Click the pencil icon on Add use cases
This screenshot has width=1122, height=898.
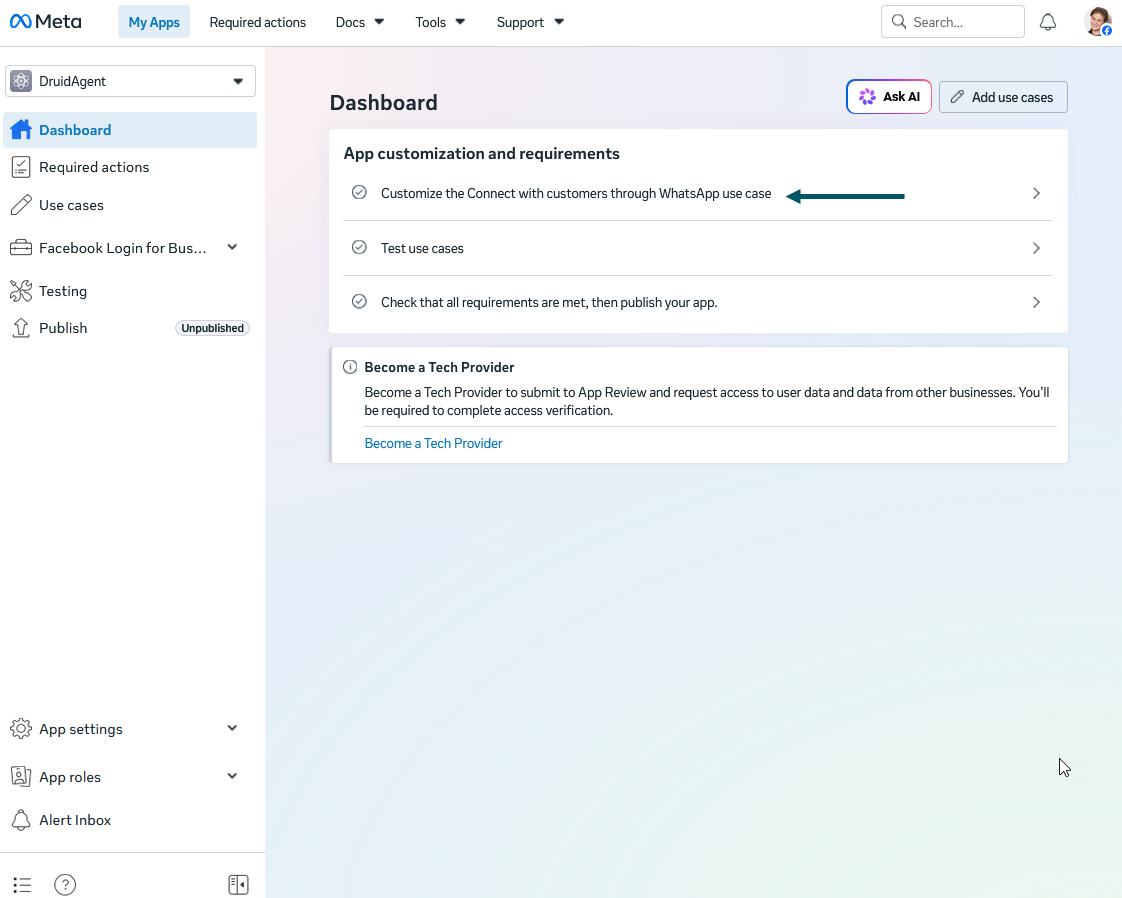pyautogui.click(x=957, y=97)
